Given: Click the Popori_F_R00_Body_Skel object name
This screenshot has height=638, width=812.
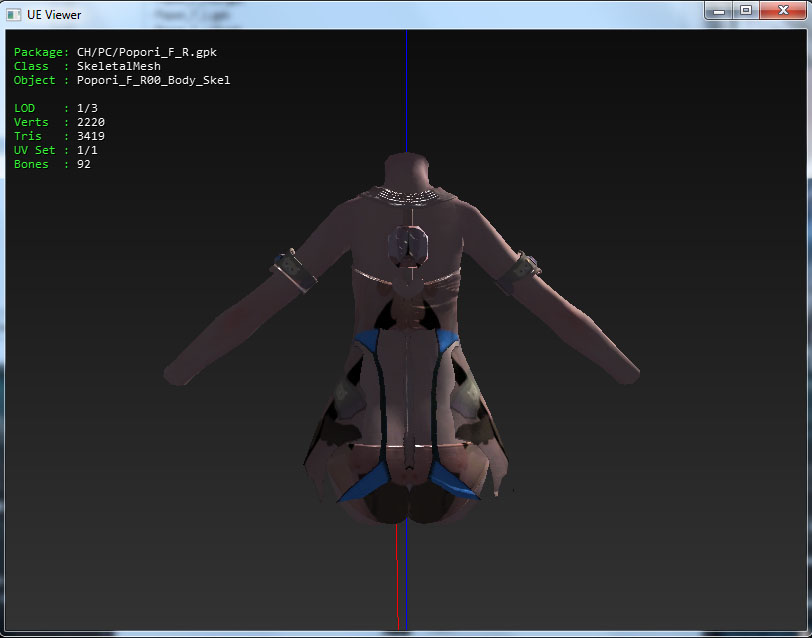Looking at the screenshot, I should click(x=153, y=80).
